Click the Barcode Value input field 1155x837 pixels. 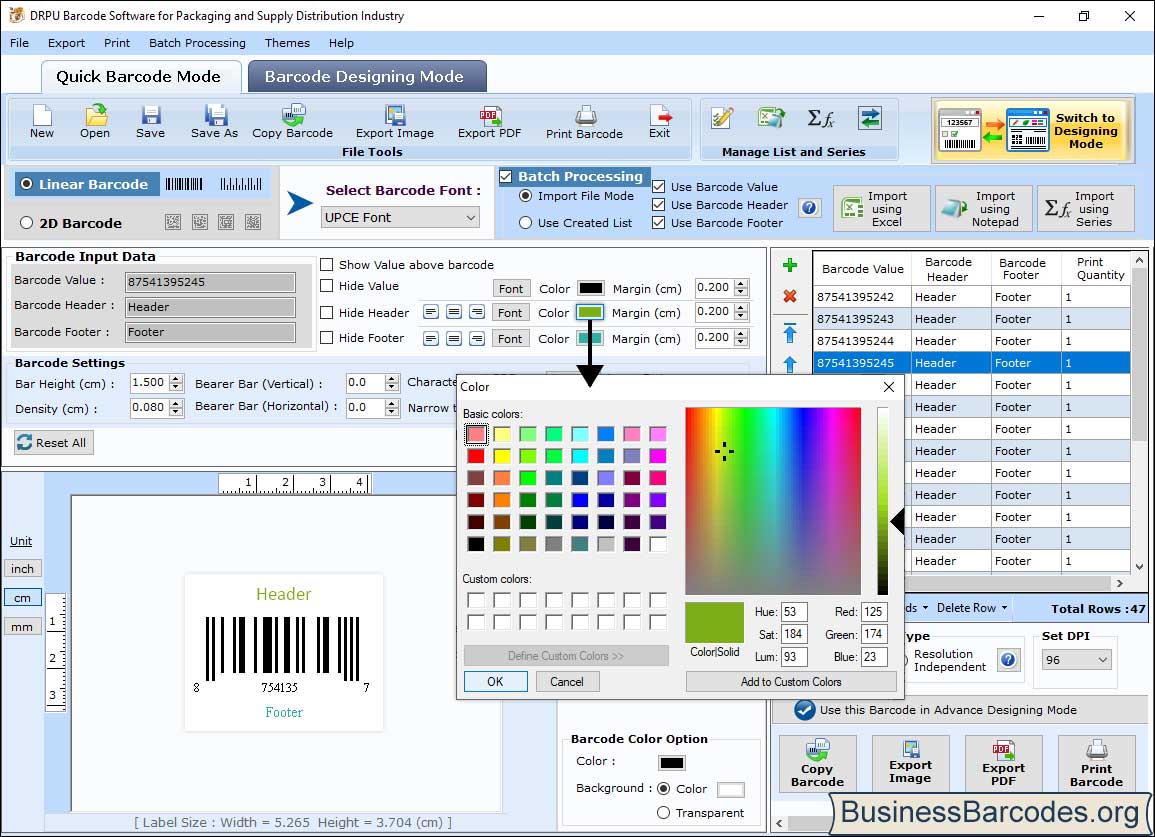click(210, 281)
